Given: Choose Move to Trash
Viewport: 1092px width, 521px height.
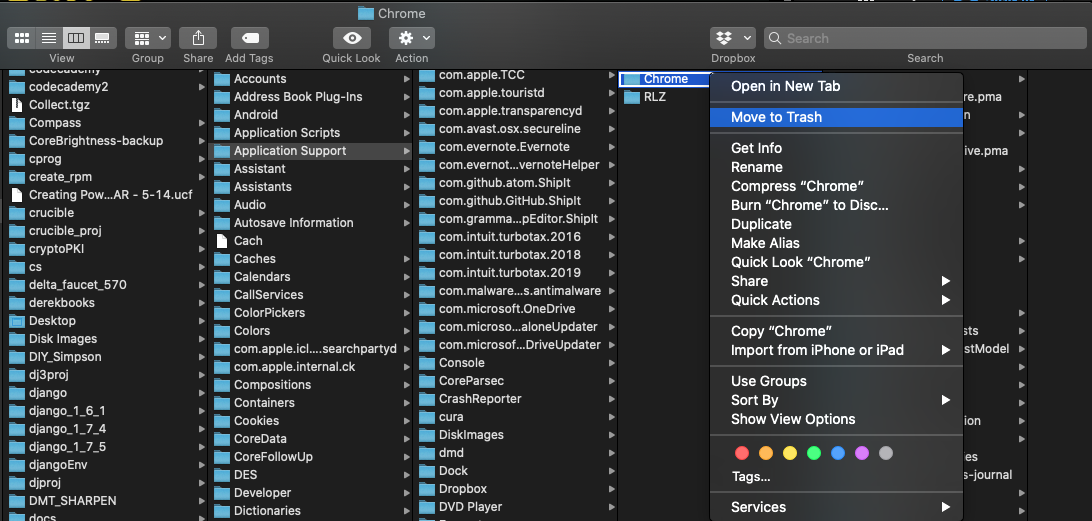Looking at the screenshot, I should click(x=836, y=117).
